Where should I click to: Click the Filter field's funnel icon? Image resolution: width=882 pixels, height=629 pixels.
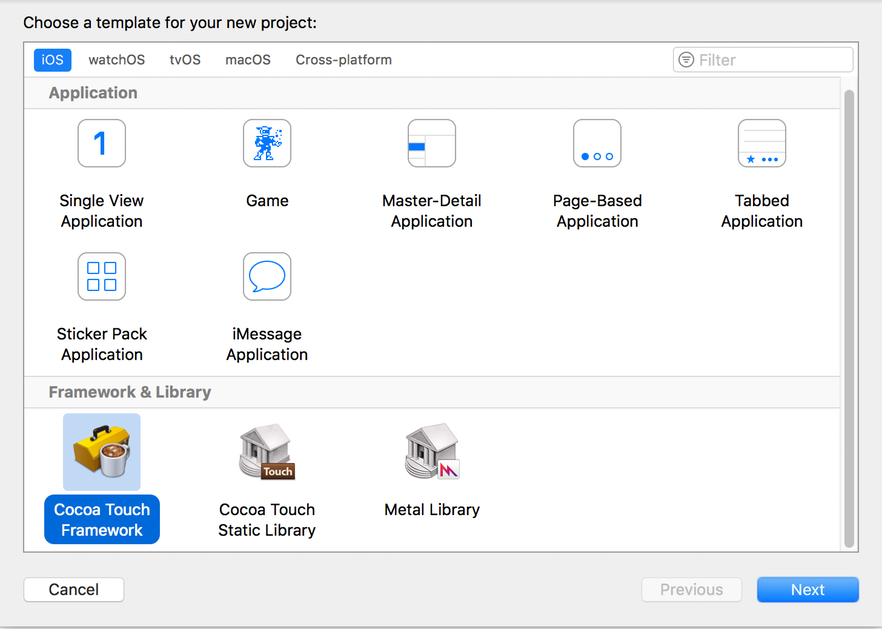click(x=686, y=60)
